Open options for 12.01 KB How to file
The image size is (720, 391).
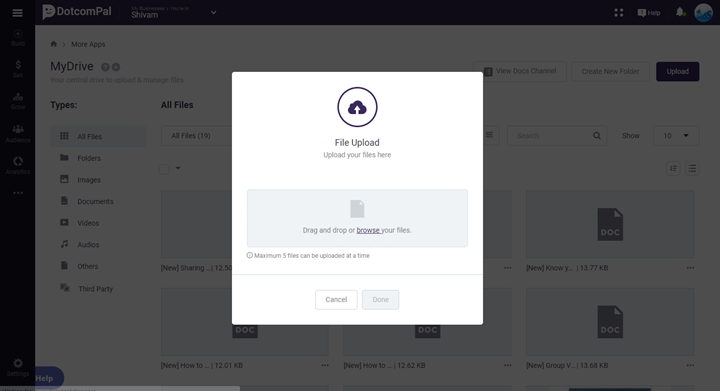pos(325,366)
